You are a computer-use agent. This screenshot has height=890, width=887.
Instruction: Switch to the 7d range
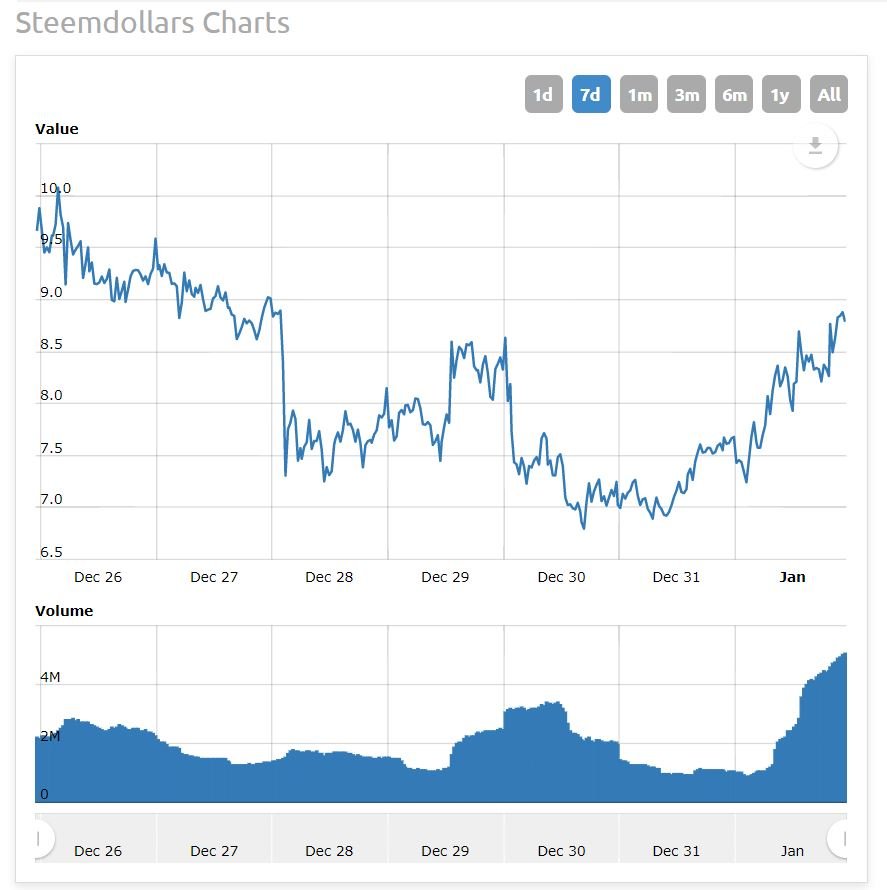point(591,94)
